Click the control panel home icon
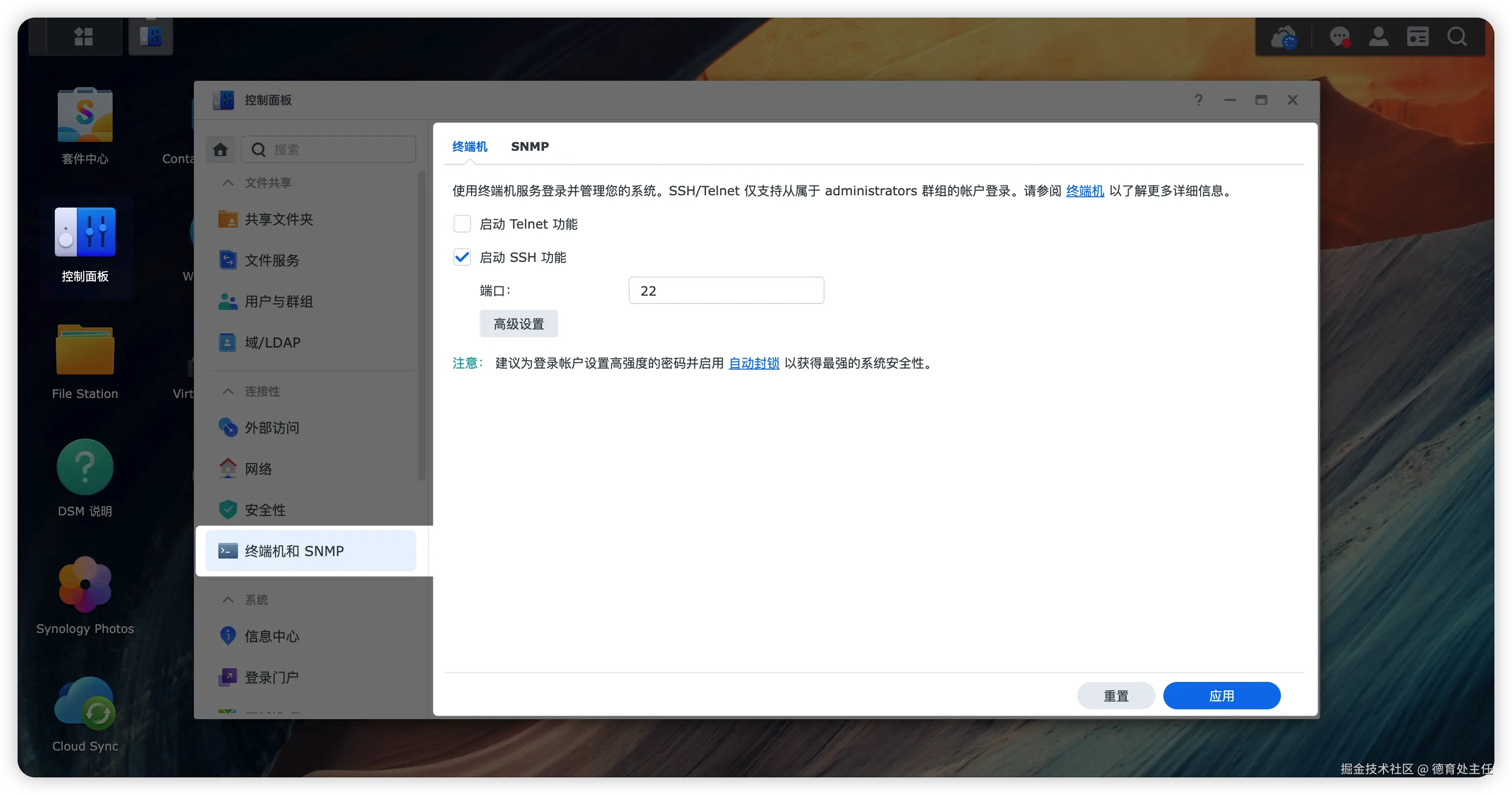Viewport: 1512px width, 795px height. pyautogui.click(x=220, y=150)
